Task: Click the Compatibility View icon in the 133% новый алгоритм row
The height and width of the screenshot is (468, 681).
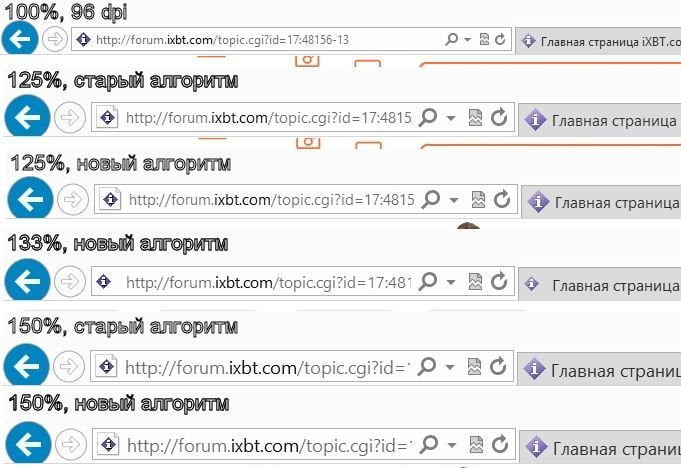Action: coord(475,282)
